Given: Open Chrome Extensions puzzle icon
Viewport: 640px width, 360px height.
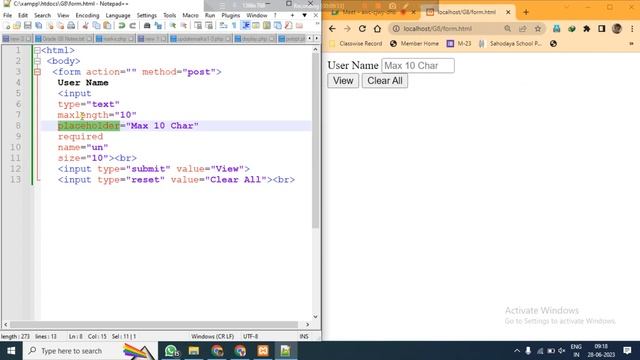Looking at the screenshot, I should [x=587, y=29].
